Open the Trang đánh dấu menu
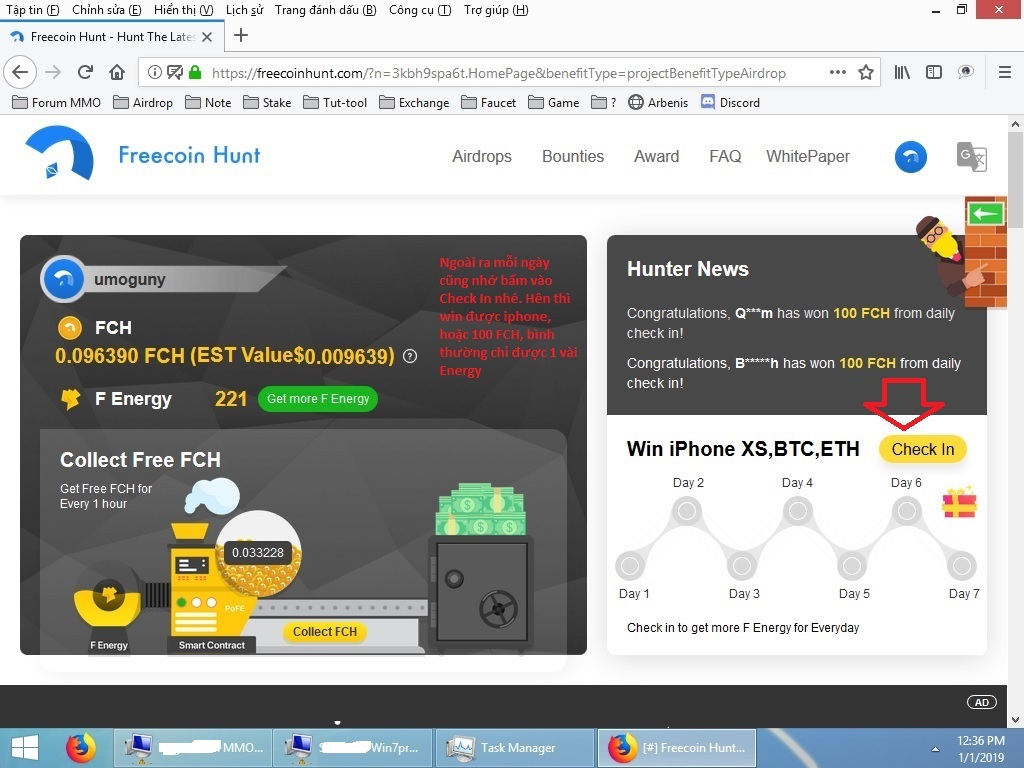This screenshot has height=768, width=1024. [x=325, y=10]
